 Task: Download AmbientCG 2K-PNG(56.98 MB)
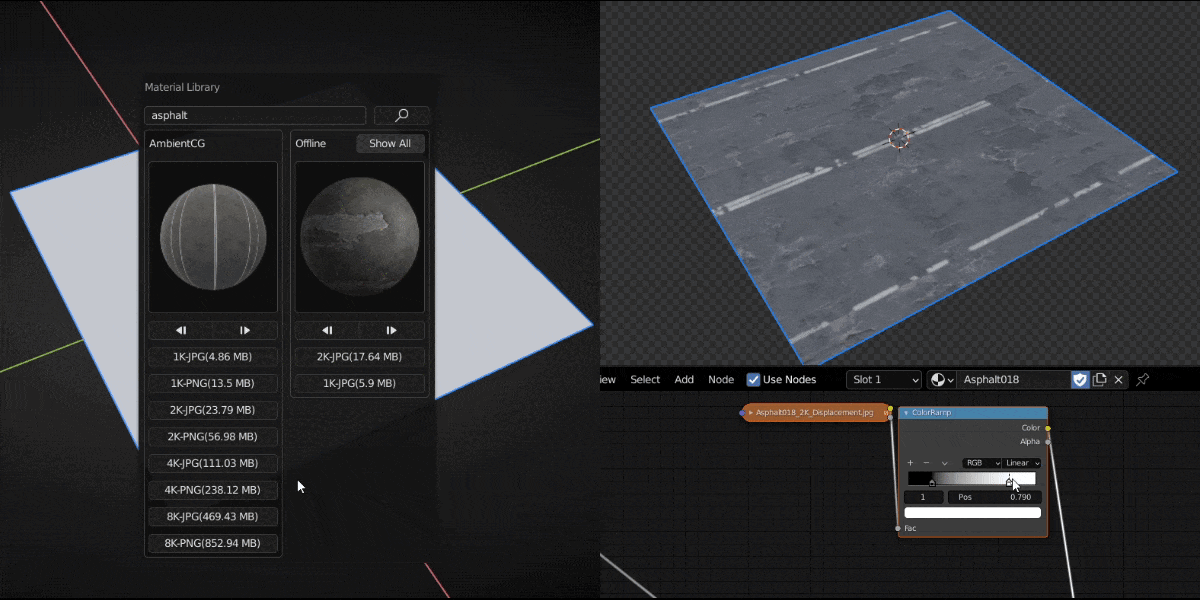pos(213,437)
